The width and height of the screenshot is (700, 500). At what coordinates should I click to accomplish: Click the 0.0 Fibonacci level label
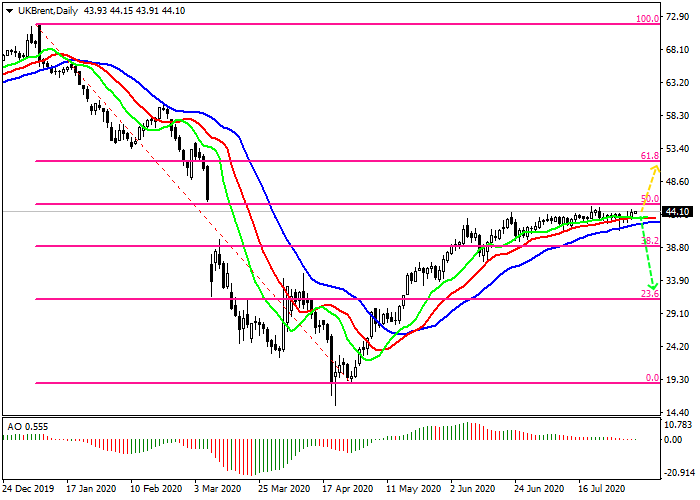(x=652, y=378)
